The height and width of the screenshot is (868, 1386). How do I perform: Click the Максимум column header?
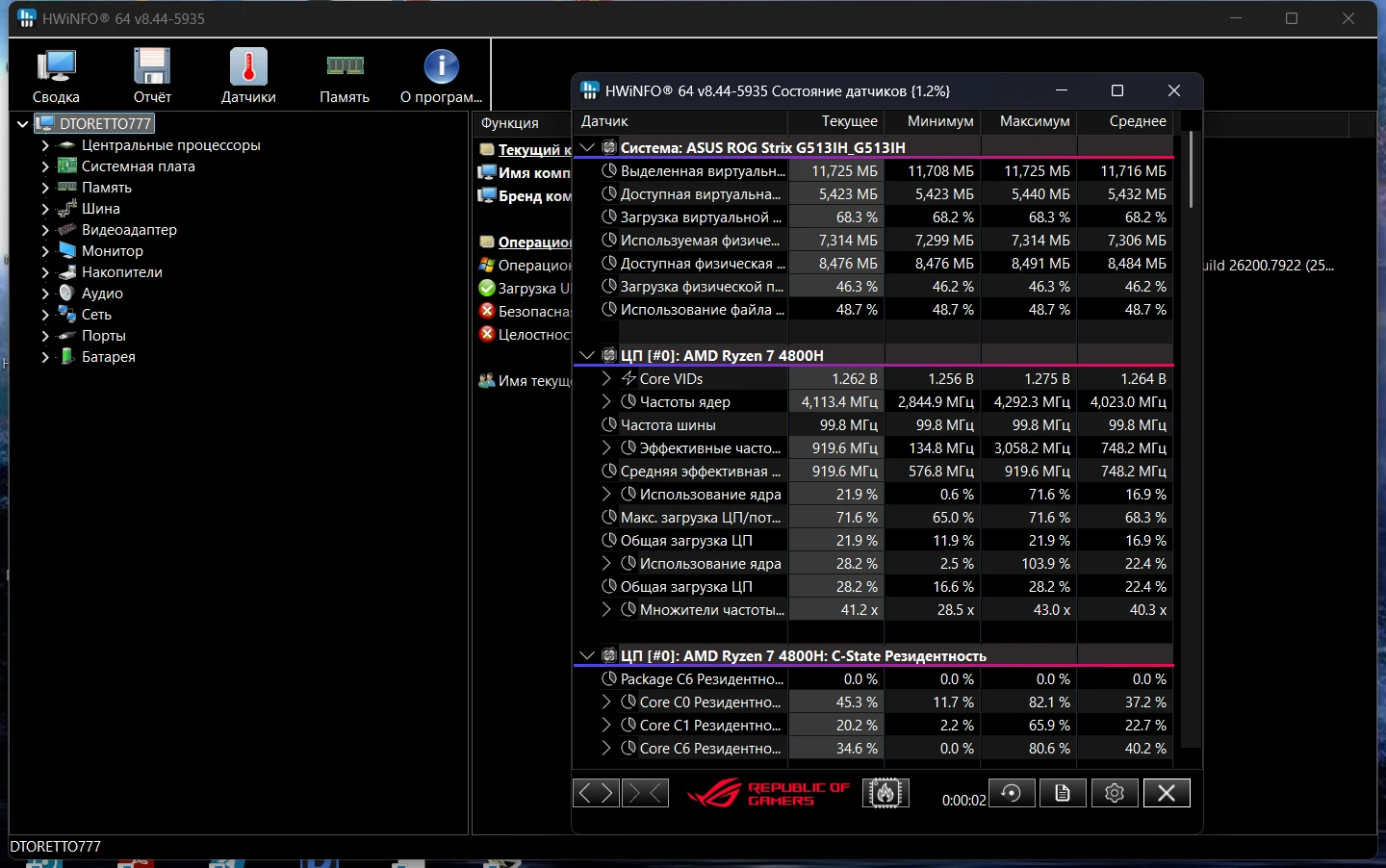(1034, 121)
